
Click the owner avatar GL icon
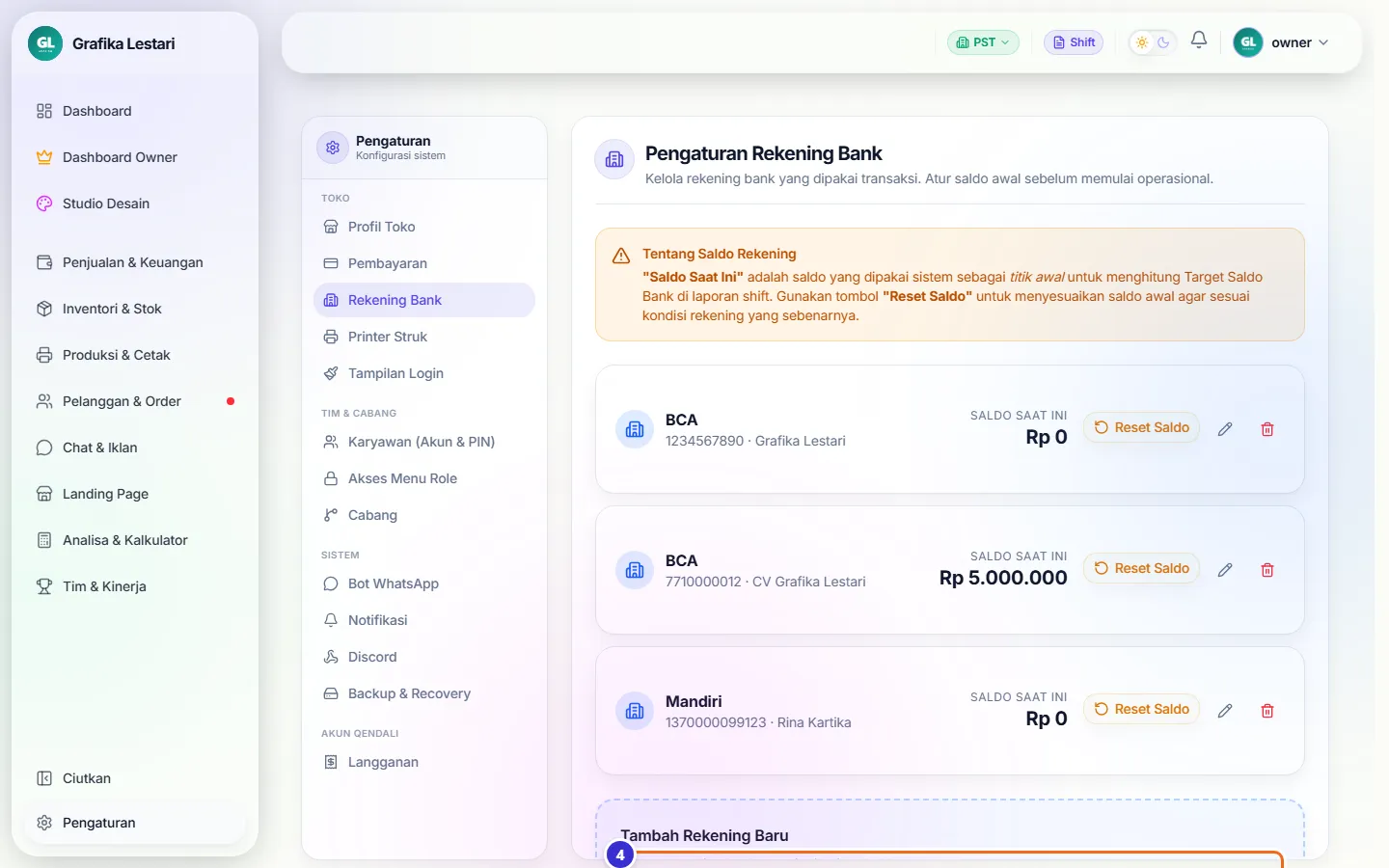click(x=1248, y=42)
